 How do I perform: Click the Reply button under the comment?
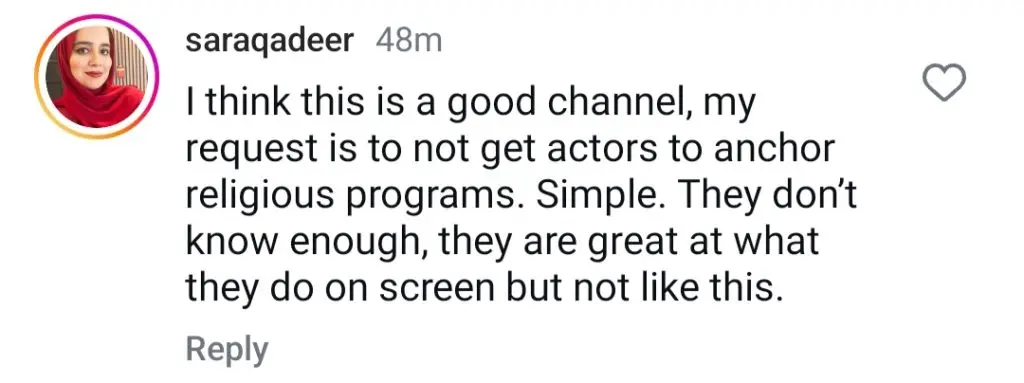point(227,349)
